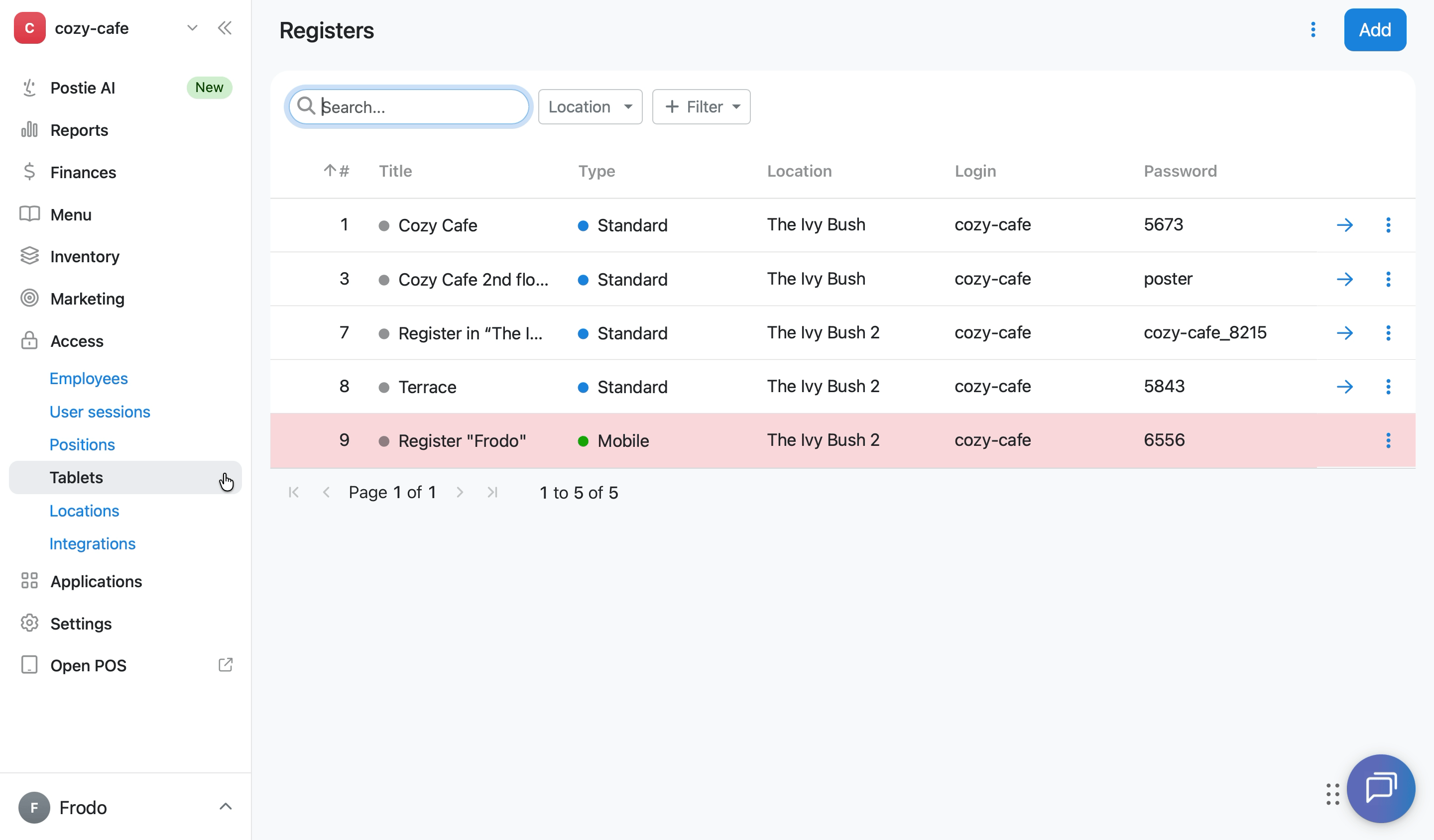1434x840 pixels.
Task: Collapse the sidebar with double chevron icon
Action: click(x=225, y=28)
